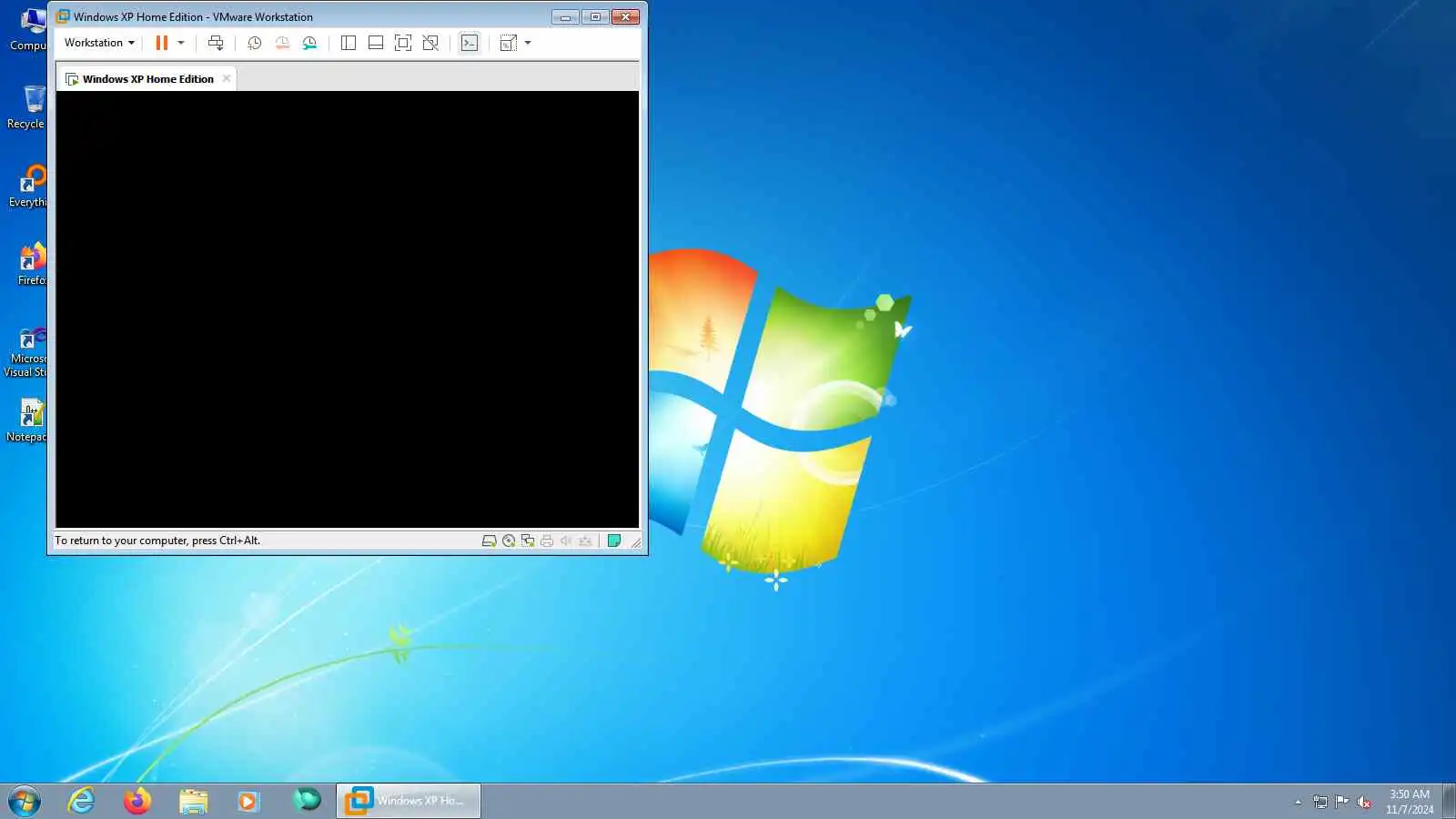Click the sound card status icon
The width and height of the screenshot is (1456, 819).
[x=566, y=541]
